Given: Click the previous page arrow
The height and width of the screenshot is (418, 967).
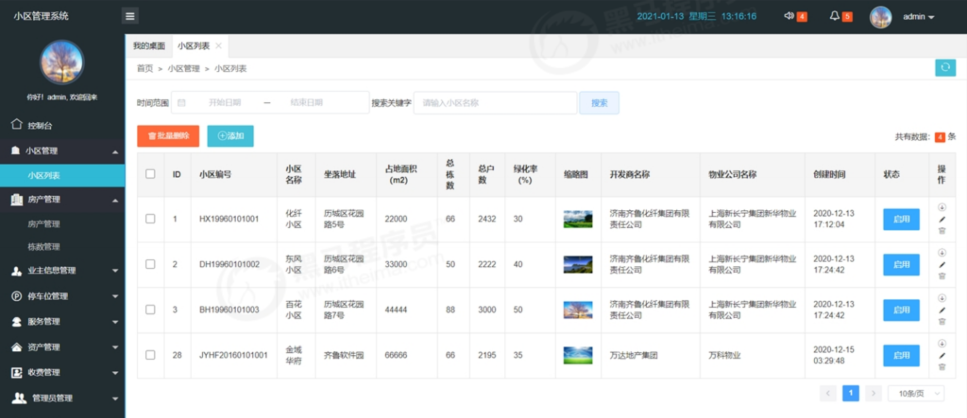Looking at the screenshot, I should [828, 393].
